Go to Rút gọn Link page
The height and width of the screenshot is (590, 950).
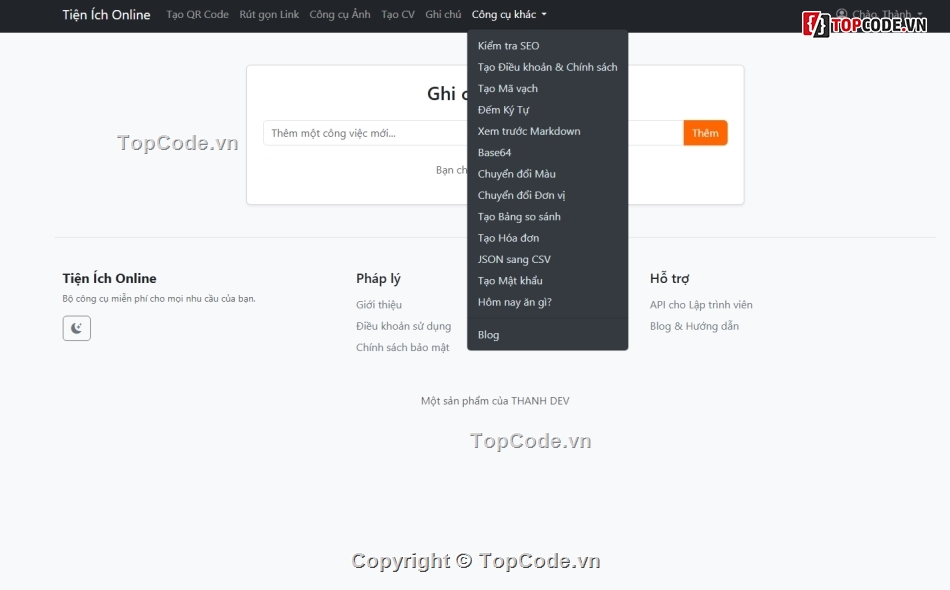click(269, 15)
